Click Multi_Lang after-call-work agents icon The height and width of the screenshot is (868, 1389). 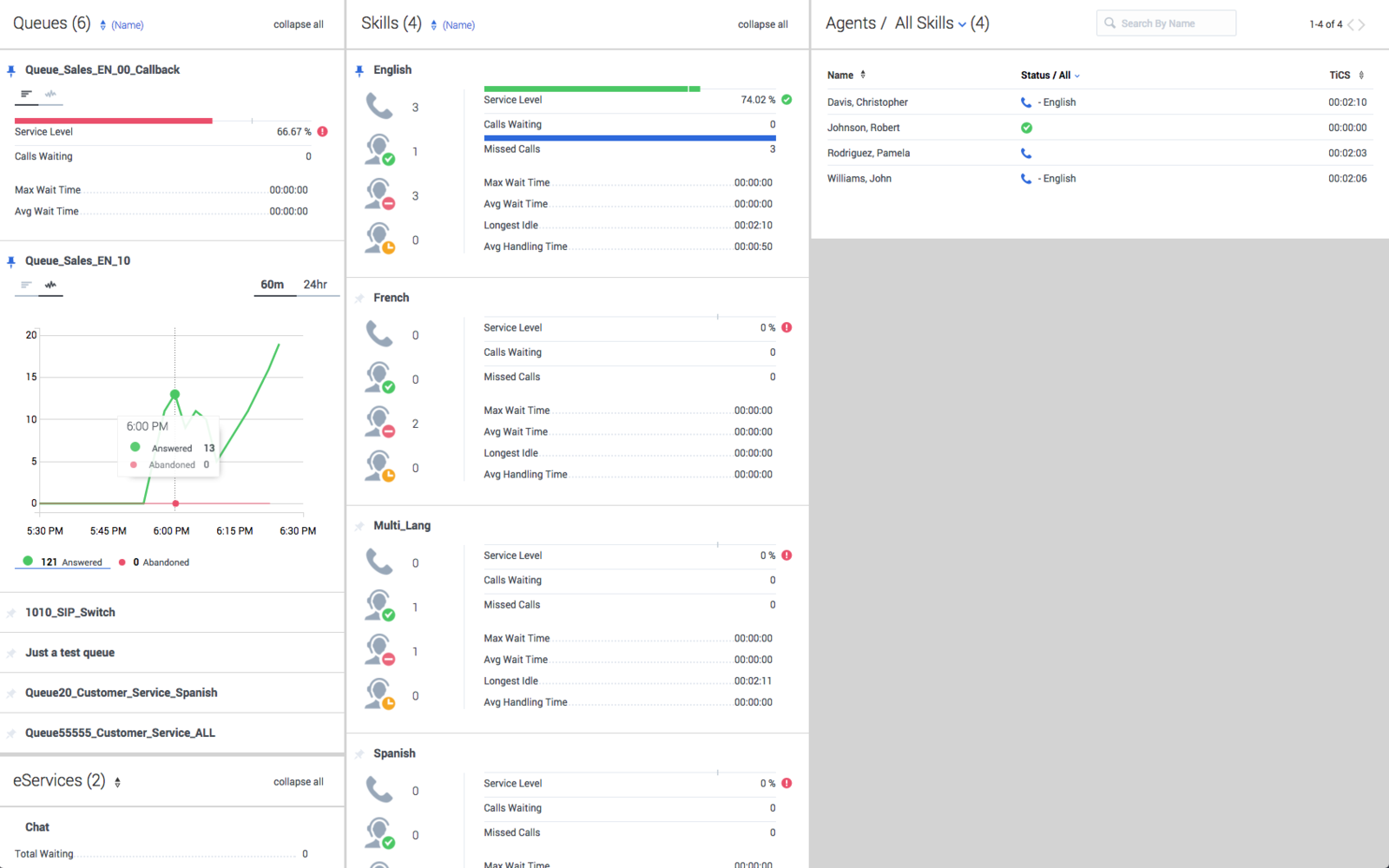(x=379, y=694)
